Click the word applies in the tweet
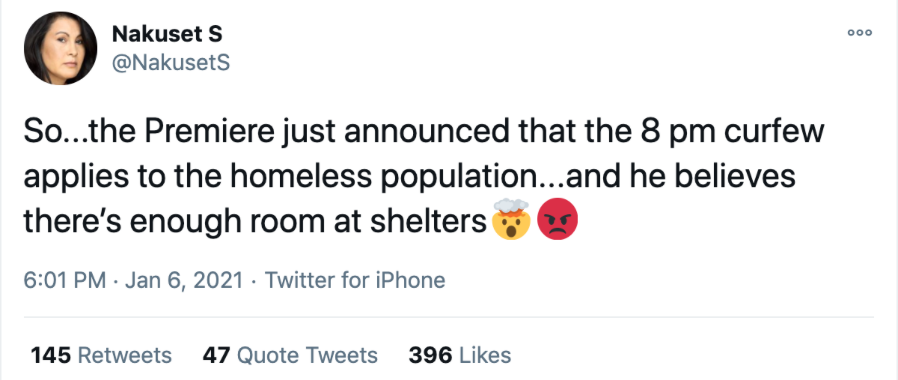This screenshot has height=380, width=898. (68, 179)
